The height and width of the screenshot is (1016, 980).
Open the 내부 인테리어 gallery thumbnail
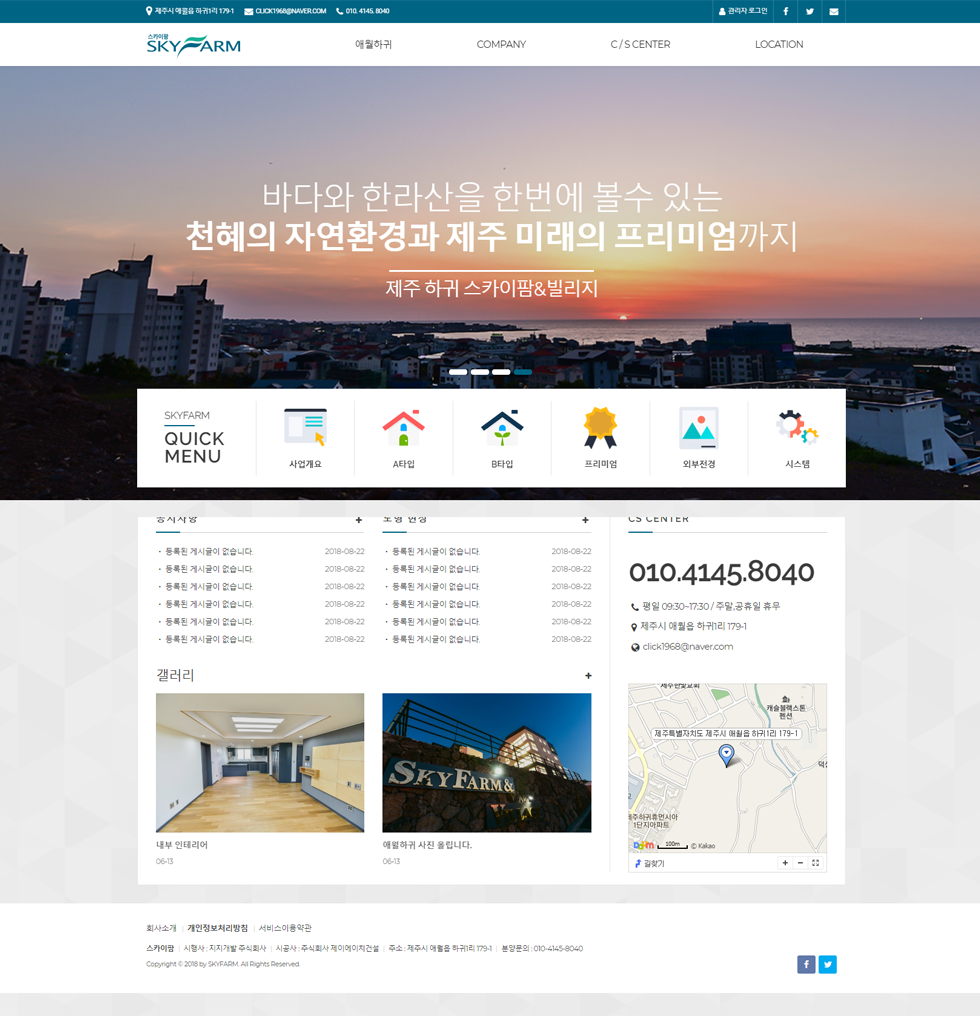[260, 763]
